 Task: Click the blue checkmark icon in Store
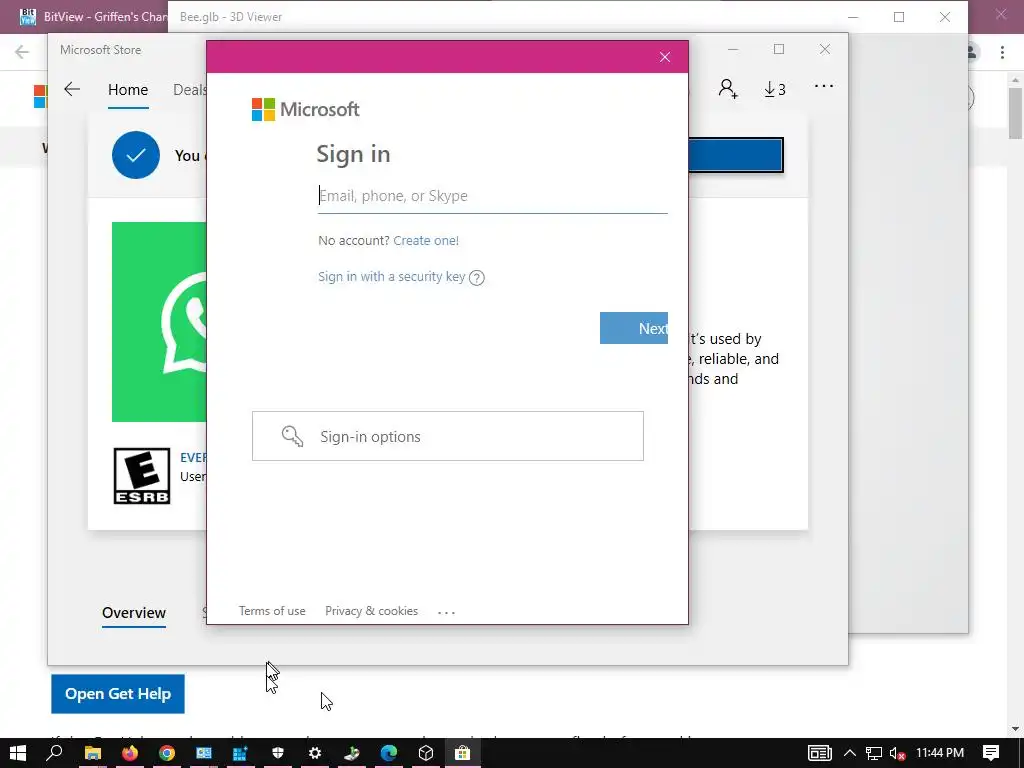136,155
